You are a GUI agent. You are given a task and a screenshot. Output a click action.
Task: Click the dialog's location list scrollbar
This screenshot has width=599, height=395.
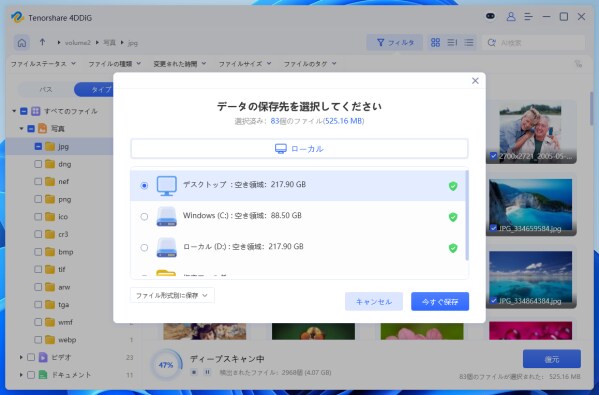point(467,216)
